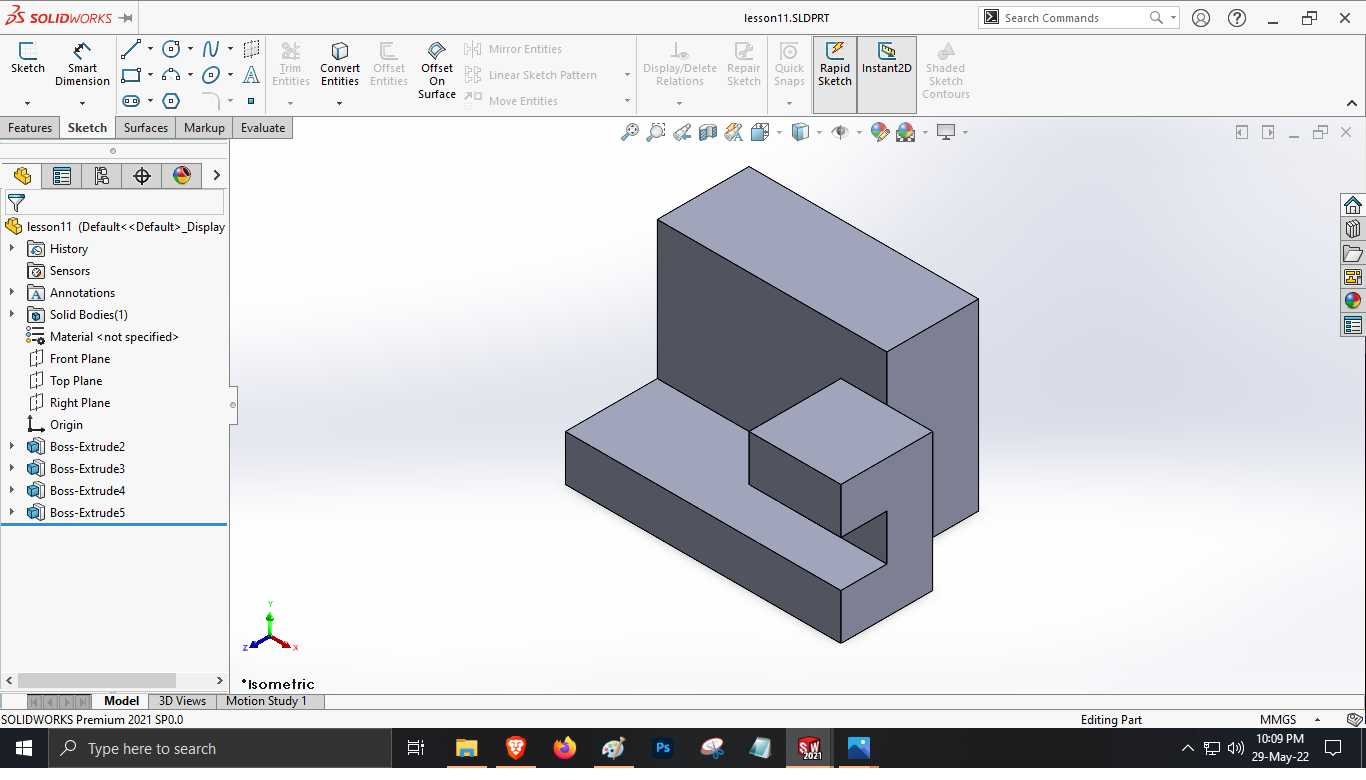
Task: Open the Motion Study 1 tab
Action: tap(266, 701)
